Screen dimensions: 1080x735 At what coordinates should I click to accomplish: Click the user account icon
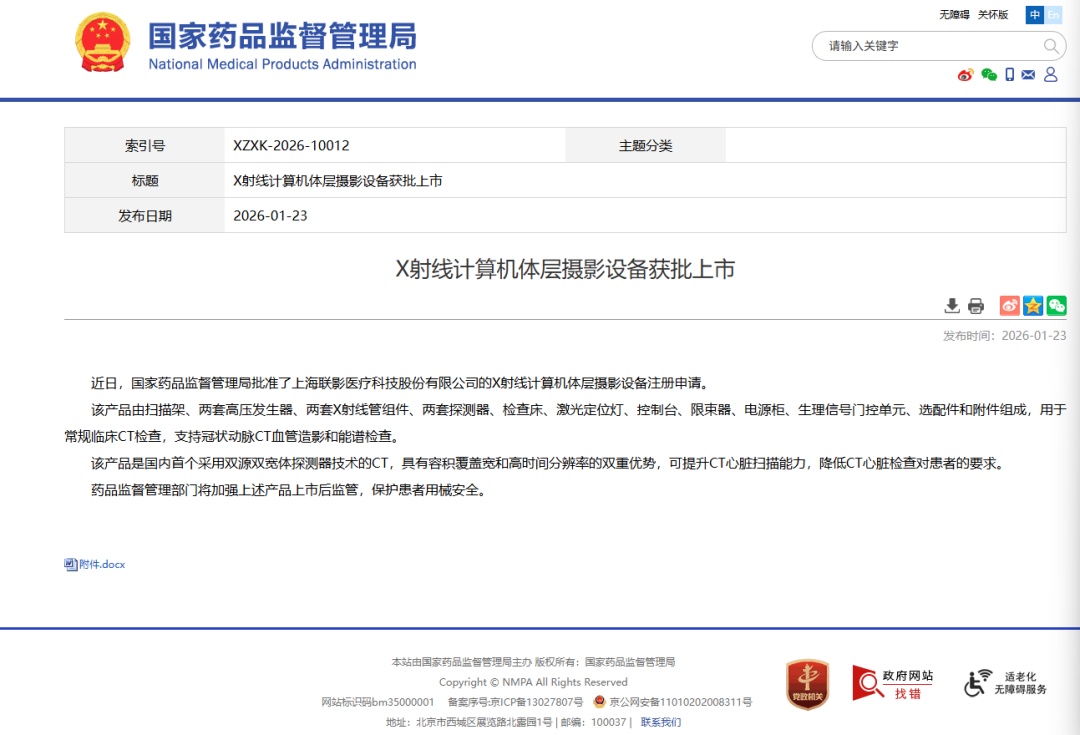coord(1051,75)
